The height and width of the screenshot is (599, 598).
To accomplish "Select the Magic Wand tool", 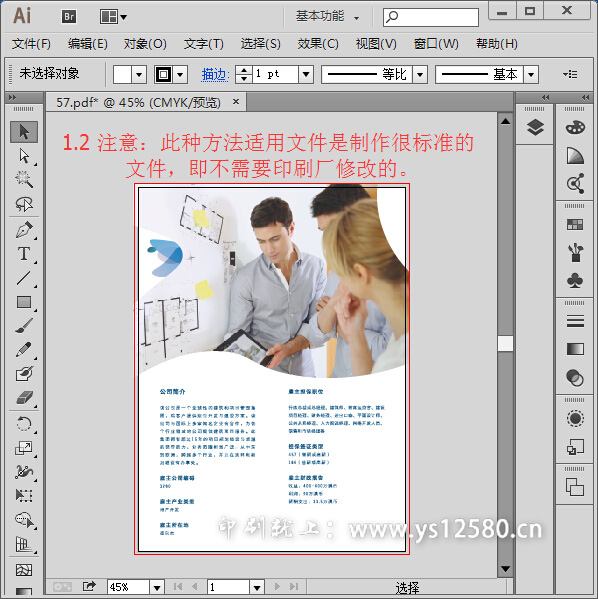I will click(x=24, y=180).
